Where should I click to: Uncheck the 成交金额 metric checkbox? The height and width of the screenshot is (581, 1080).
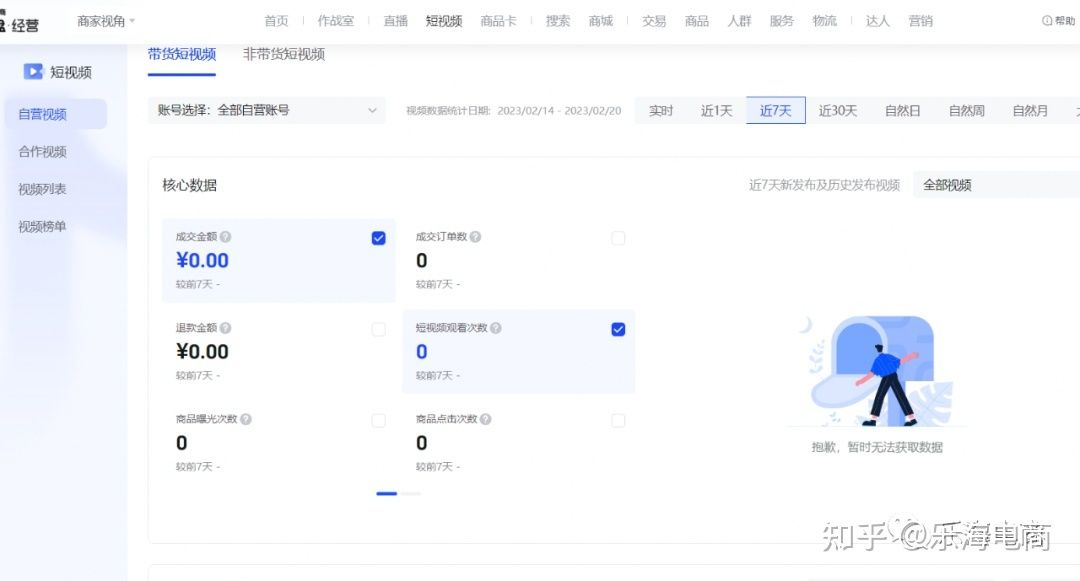(x=378, y=238)
